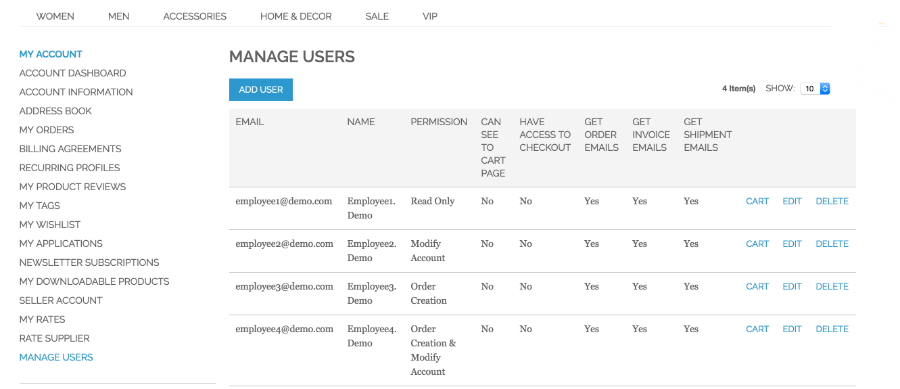View cart for employee1@demo.com
Viewport: 900px width, 389px height.
(x=757, y=201)
